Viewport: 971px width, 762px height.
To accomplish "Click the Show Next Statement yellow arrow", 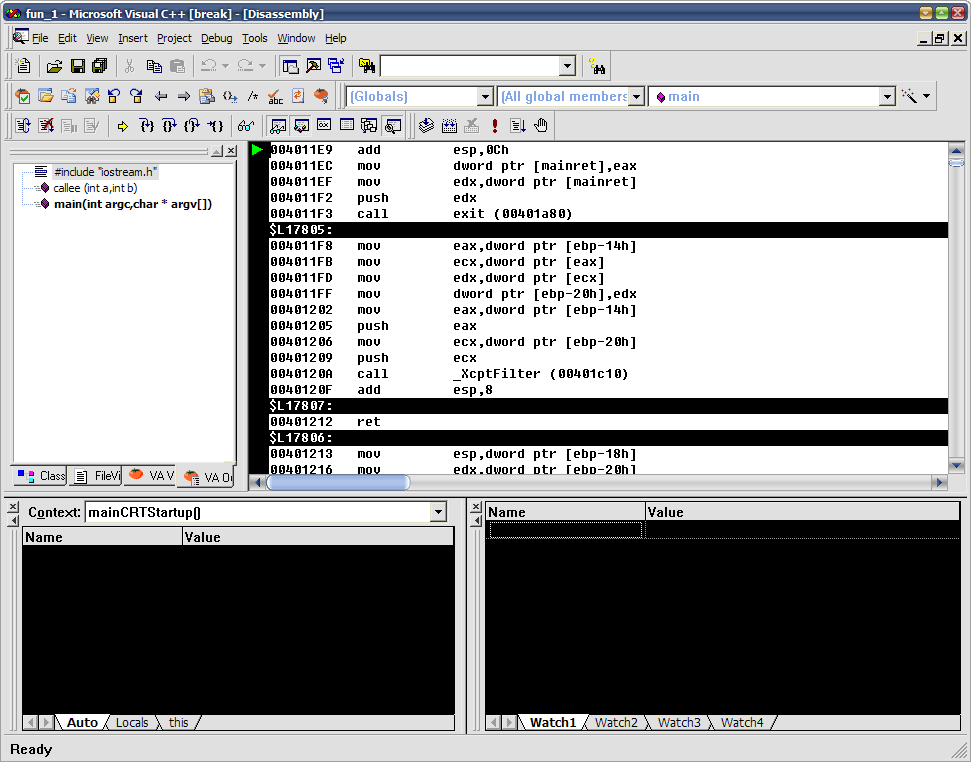I will click(x=122, y=126).
